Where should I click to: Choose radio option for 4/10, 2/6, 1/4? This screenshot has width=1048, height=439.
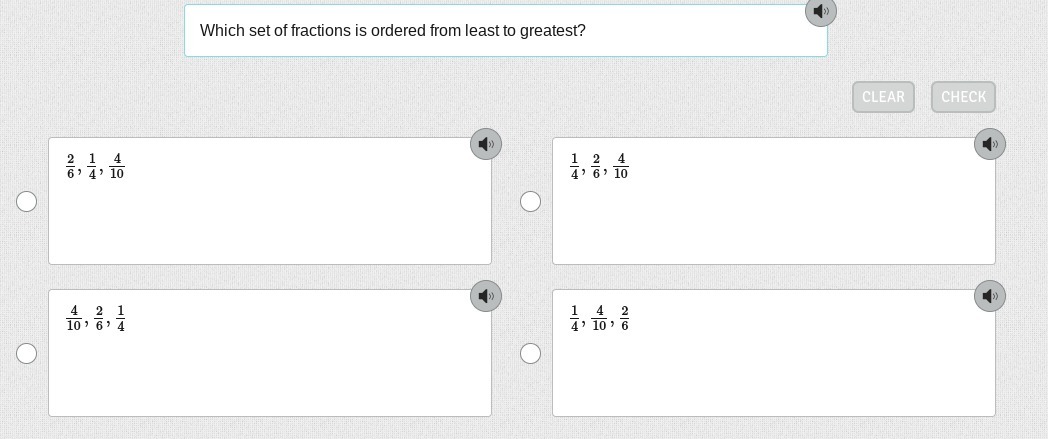27,353
